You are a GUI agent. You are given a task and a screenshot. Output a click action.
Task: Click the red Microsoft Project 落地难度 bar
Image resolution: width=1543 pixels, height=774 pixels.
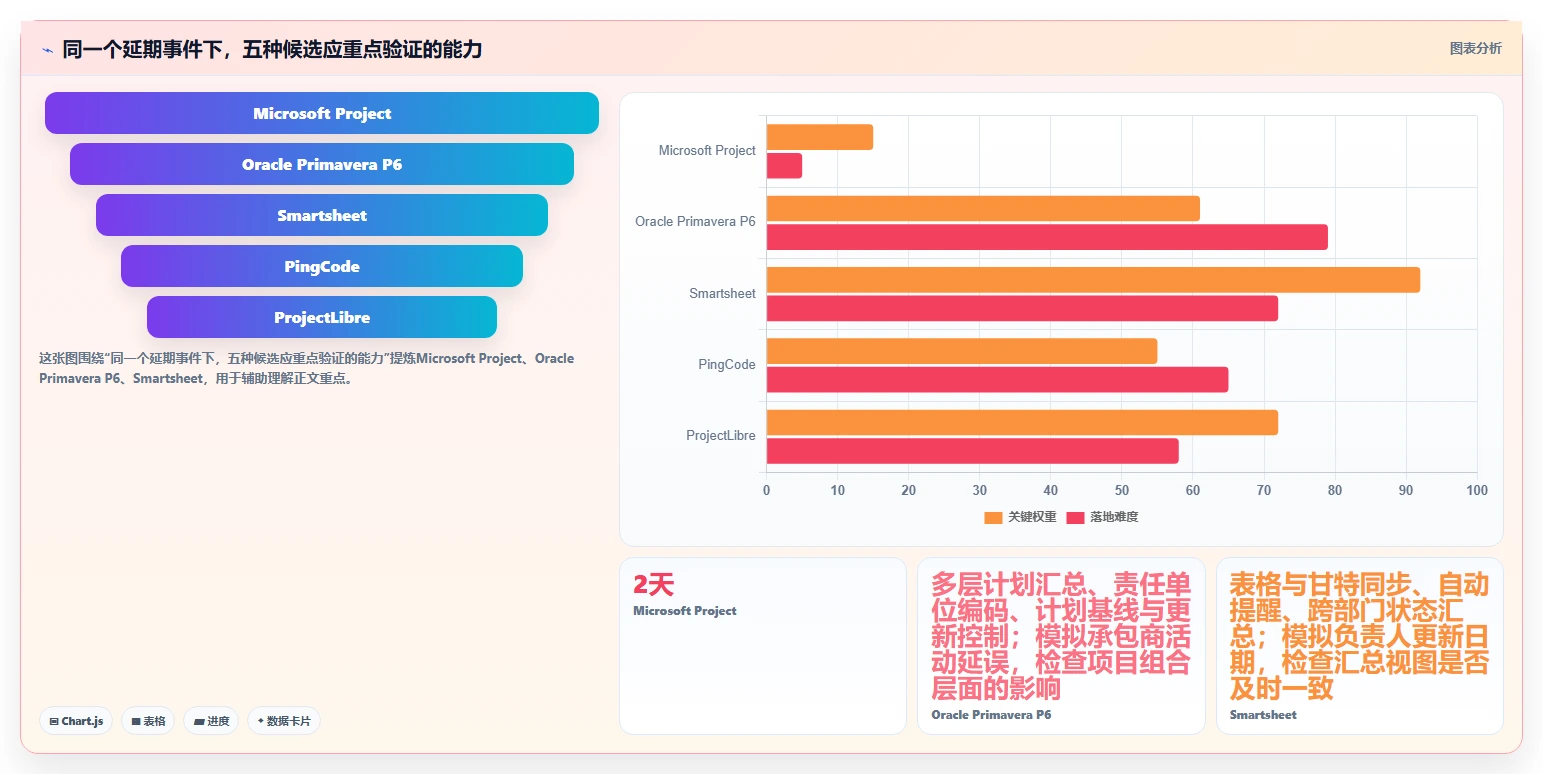[x=784, y=166]
